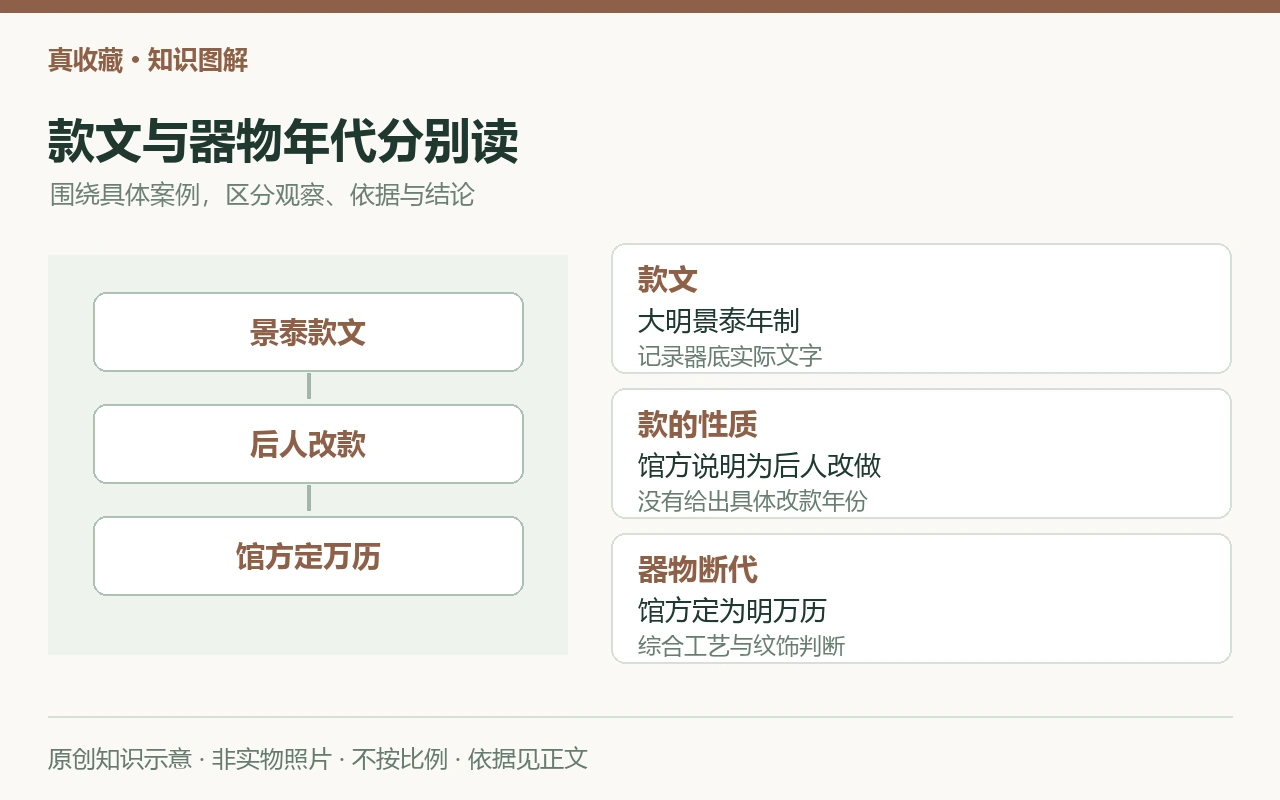Image resolution: width=1280 pixels, height=800 pixels.
Task: Open the 器物断代 info card
Action: point(921,598)
